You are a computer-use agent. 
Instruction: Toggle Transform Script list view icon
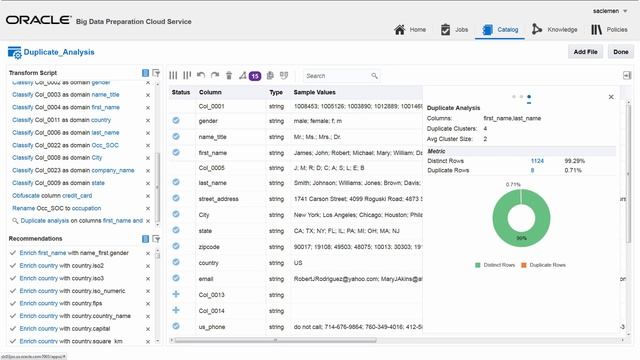click(145, 73)
